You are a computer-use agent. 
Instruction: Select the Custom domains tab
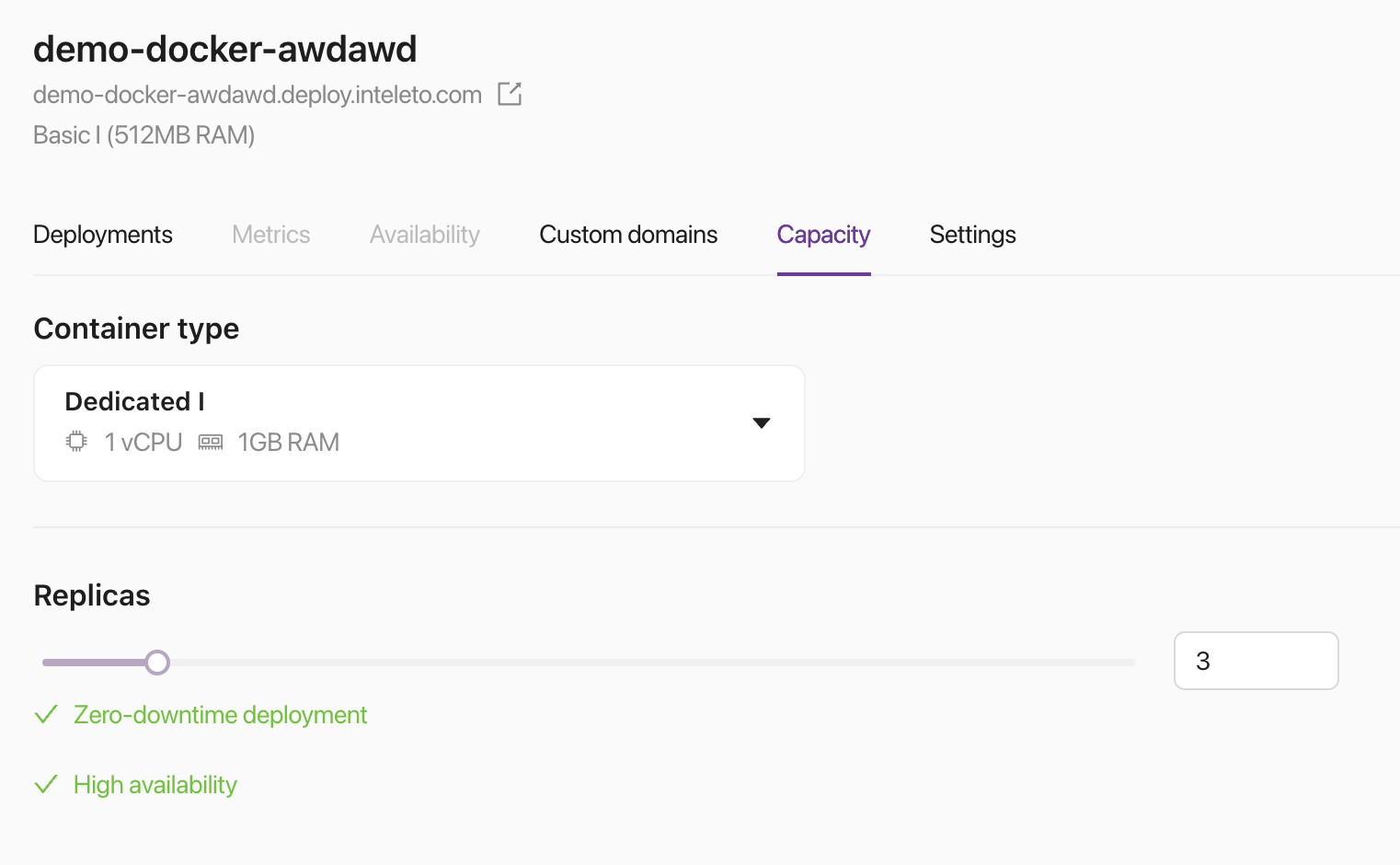(628, 235)
